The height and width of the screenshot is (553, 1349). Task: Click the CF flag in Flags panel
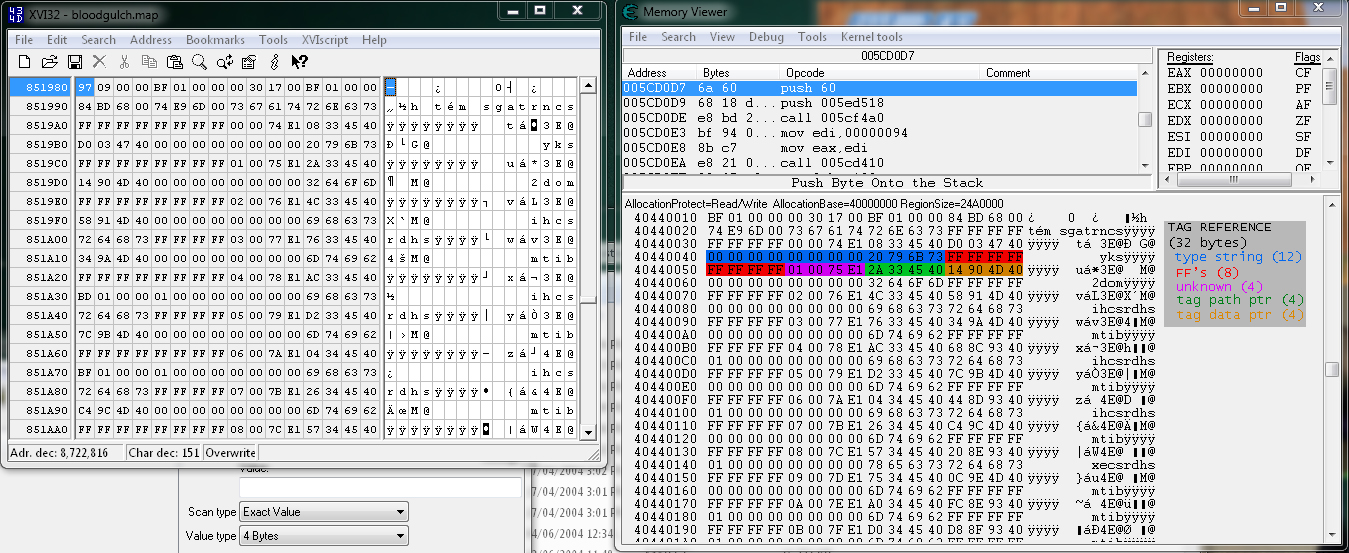1303,73
